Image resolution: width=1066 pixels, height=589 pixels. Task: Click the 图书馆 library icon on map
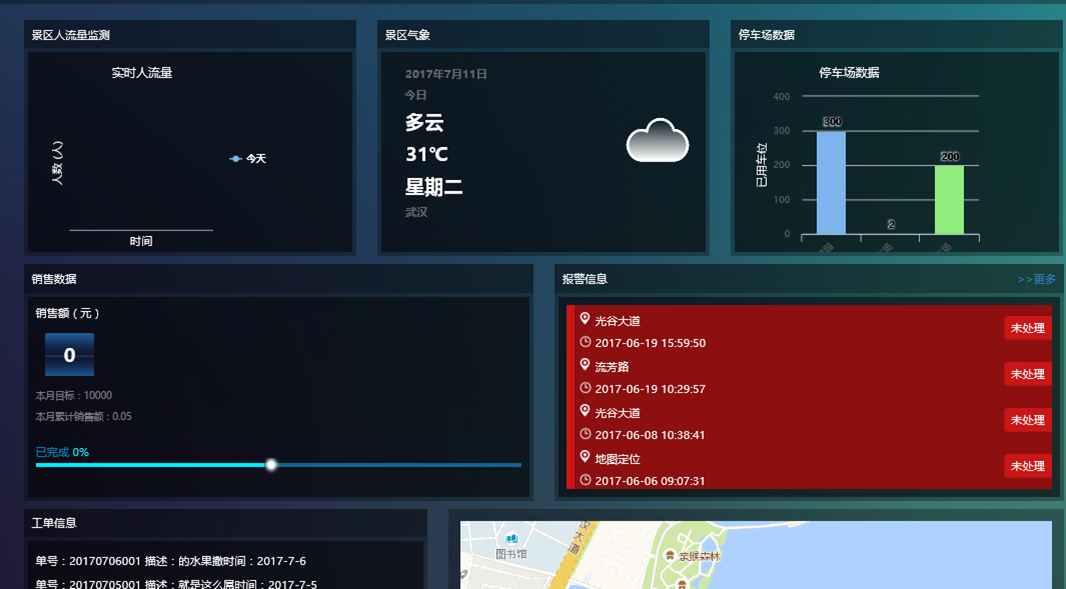point(511,539)
